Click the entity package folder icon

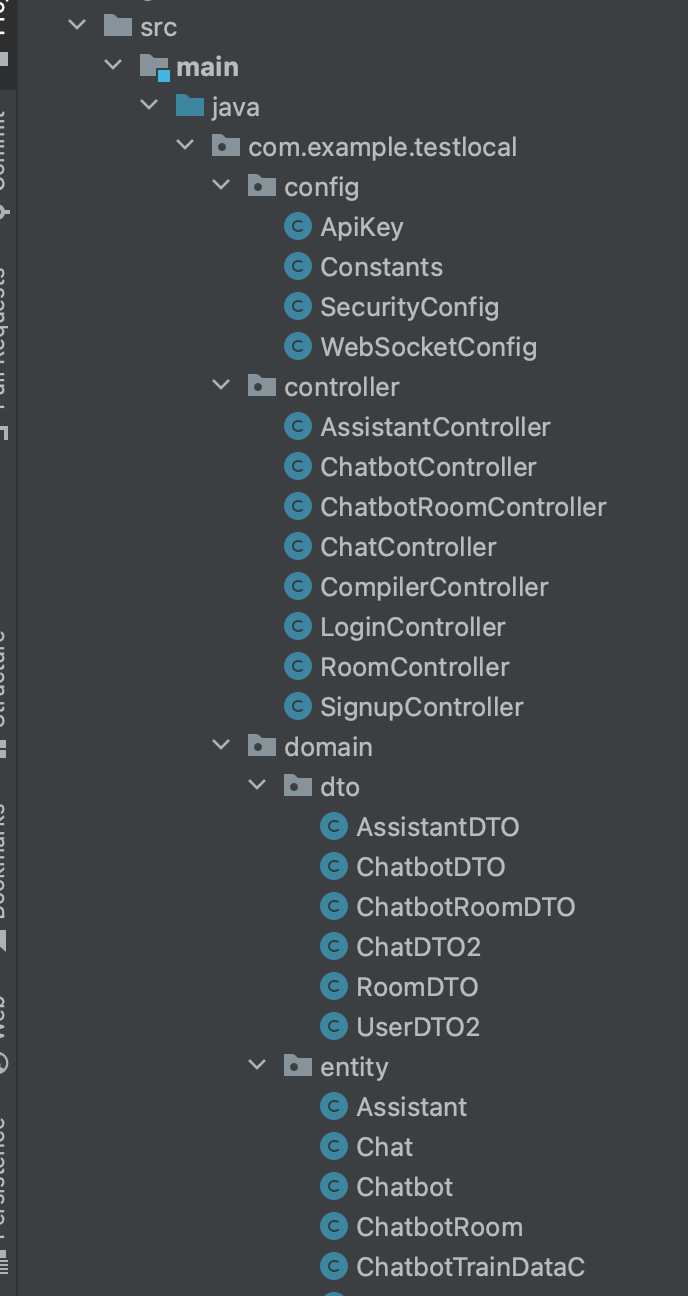pyautogui.click(x=298, y=1067)
